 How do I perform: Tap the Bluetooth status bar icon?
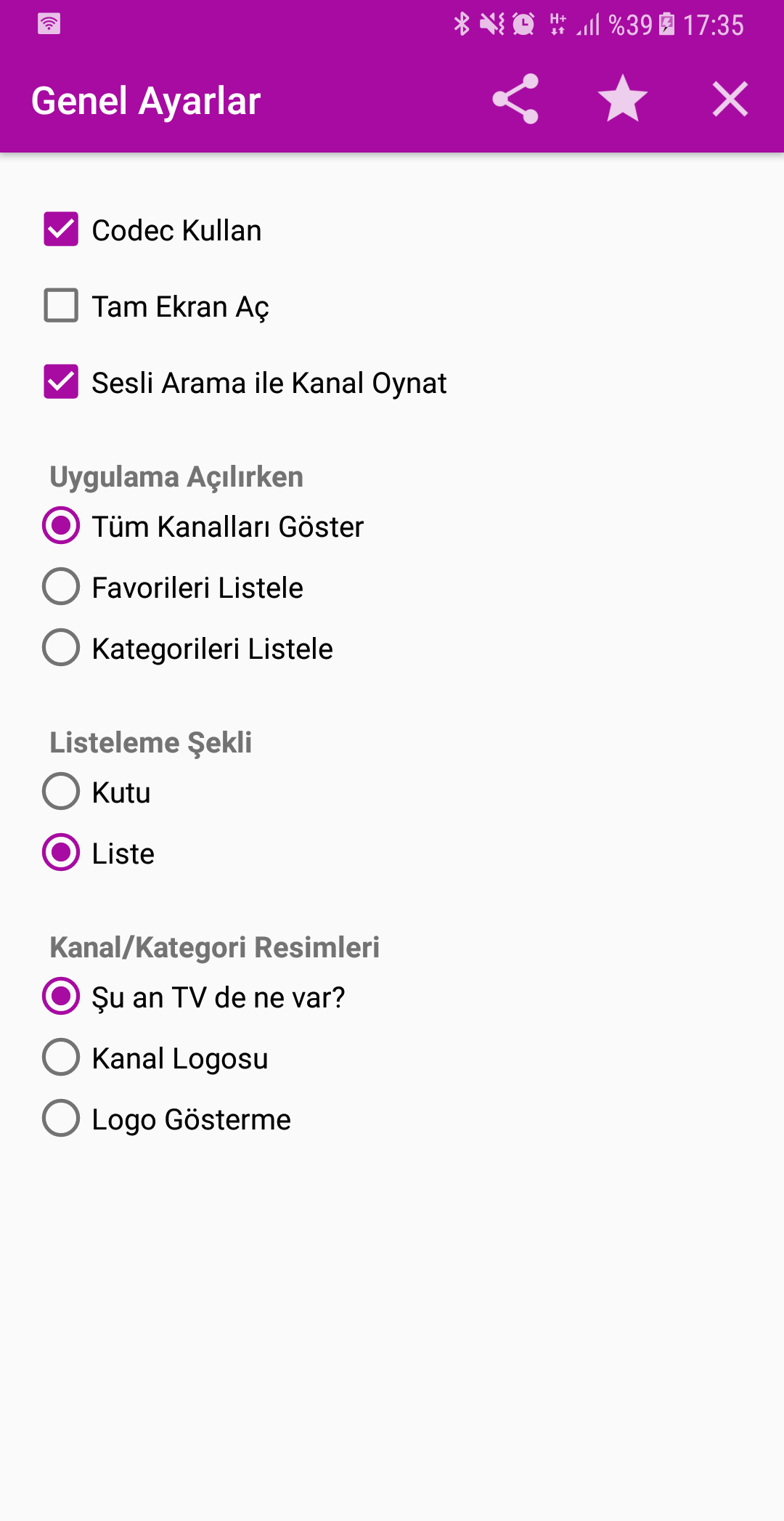pos(462,24)
